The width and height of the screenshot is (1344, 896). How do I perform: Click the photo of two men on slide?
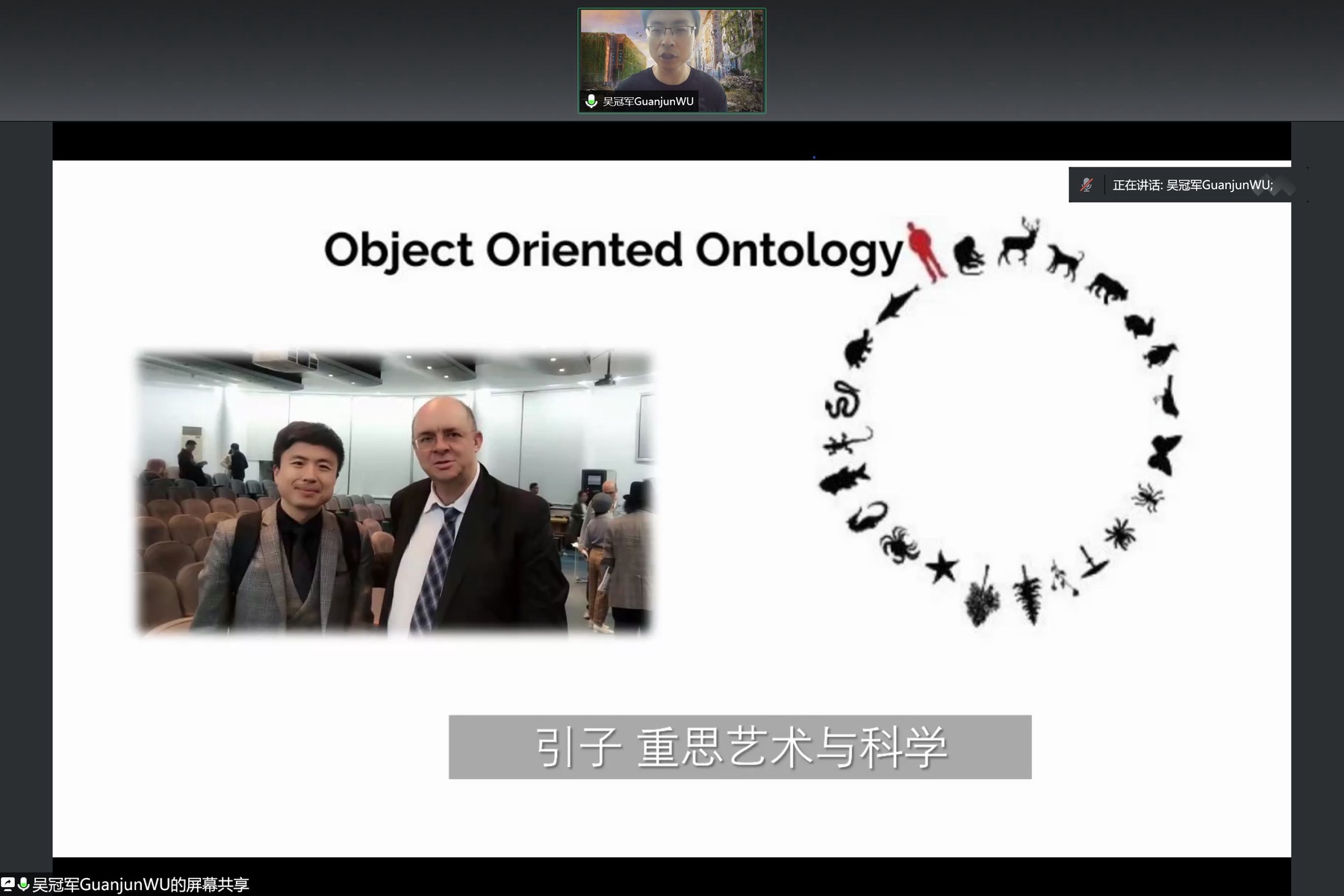[395, 494]
